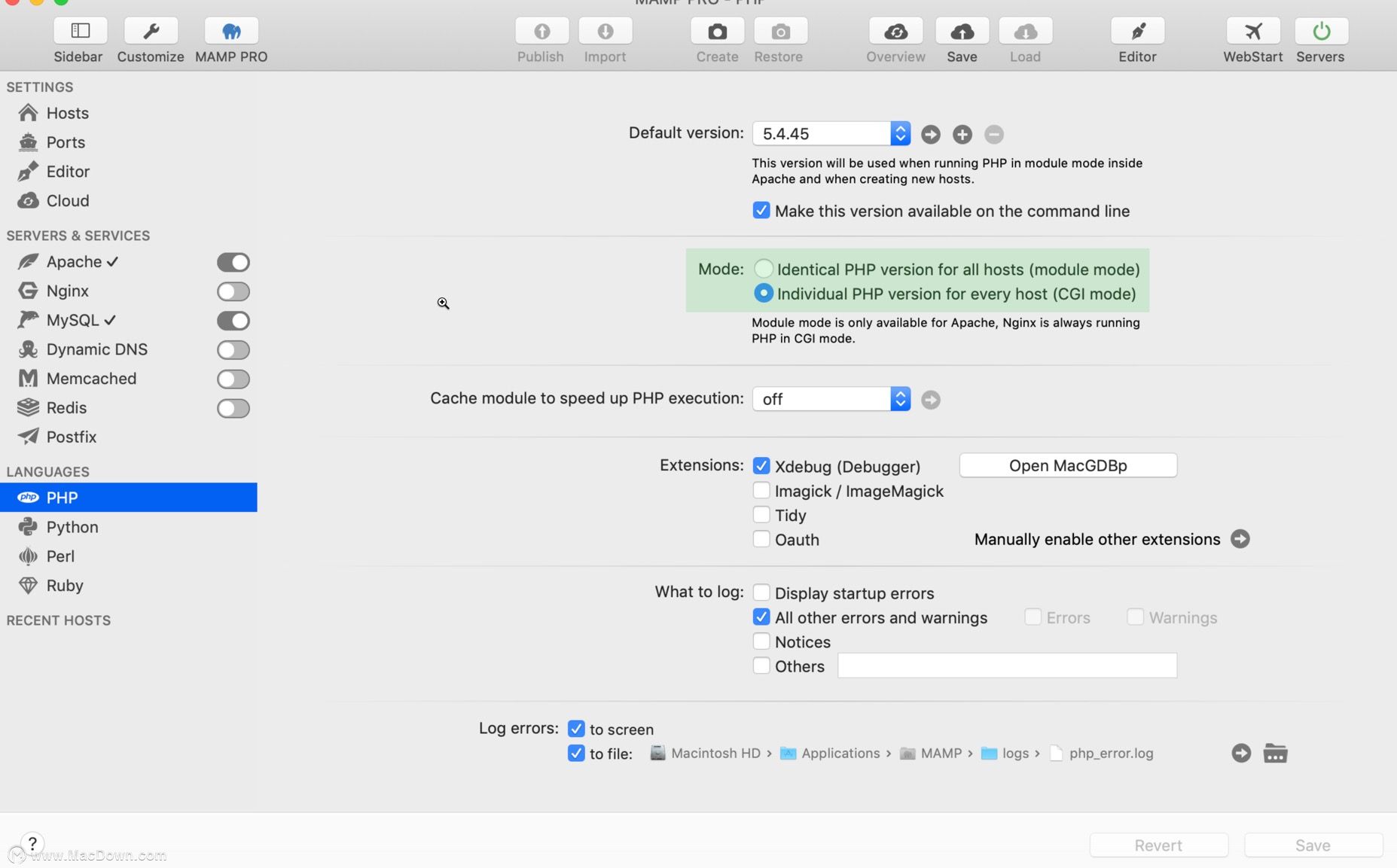
Task: Click the php_error.log path segment
Action: pos(1102,753)
